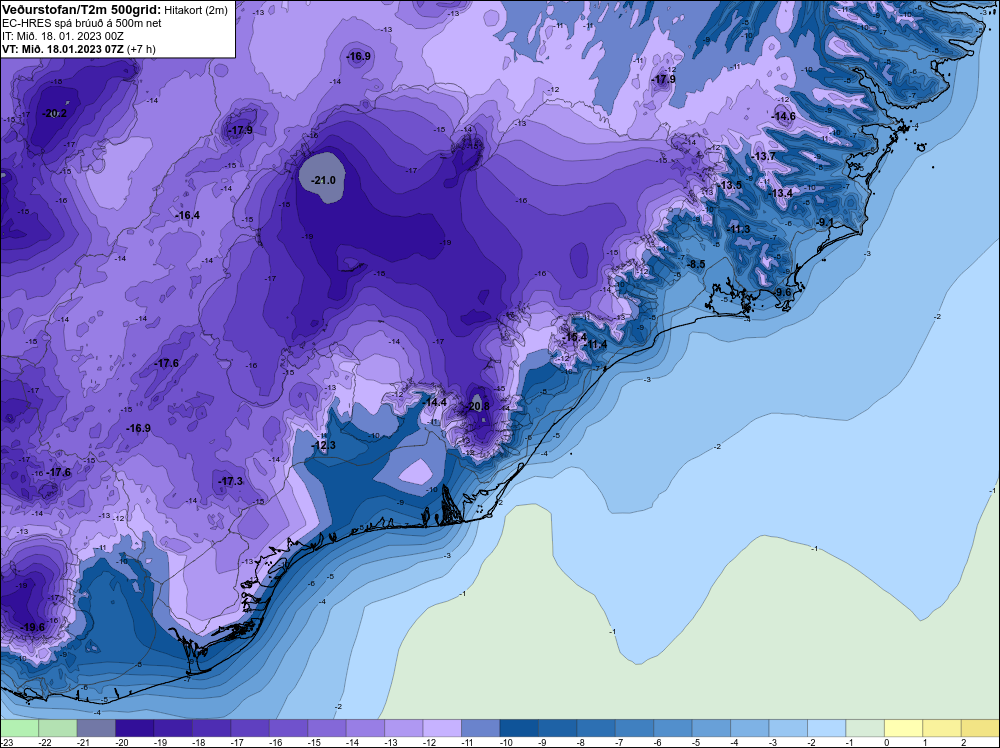This screenshot has height=748, width=1000.
Task: Click the yellow legend swatch labeled 0
Action: pyautogui.click(x=903, y=728)
